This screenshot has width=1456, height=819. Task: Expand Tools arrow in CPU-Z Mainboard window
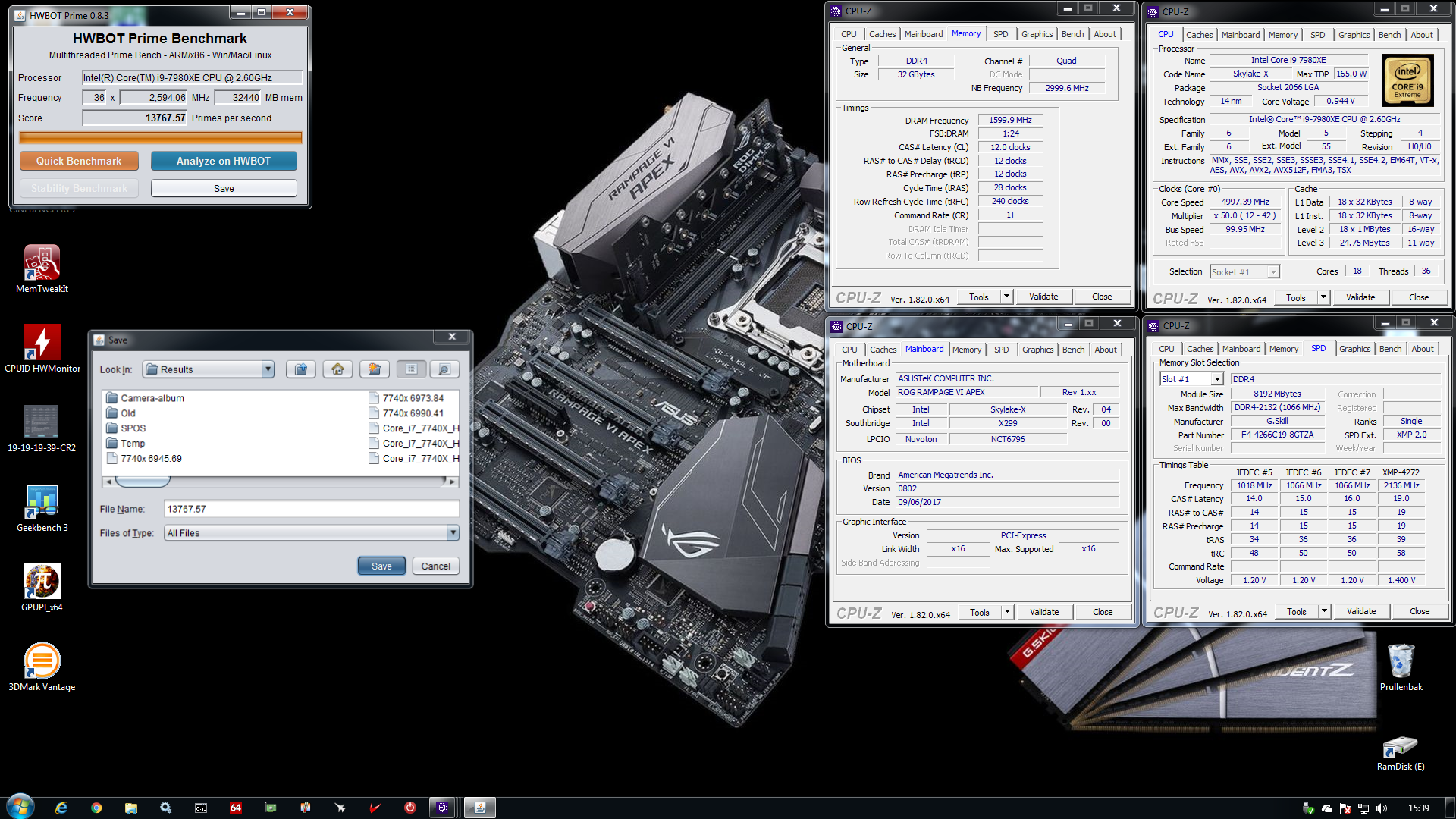click(x=1007, y=612)
